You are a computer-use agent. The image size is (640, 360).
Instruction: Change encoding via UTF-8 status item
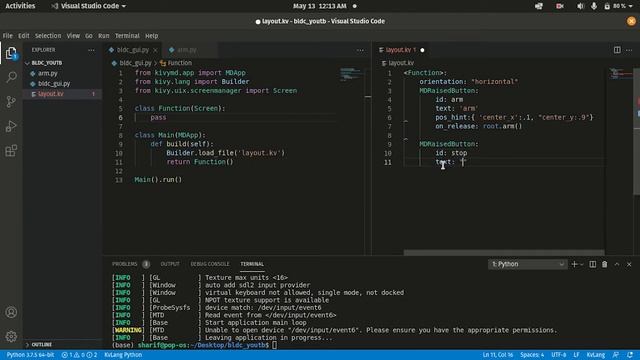click(558, 355)
